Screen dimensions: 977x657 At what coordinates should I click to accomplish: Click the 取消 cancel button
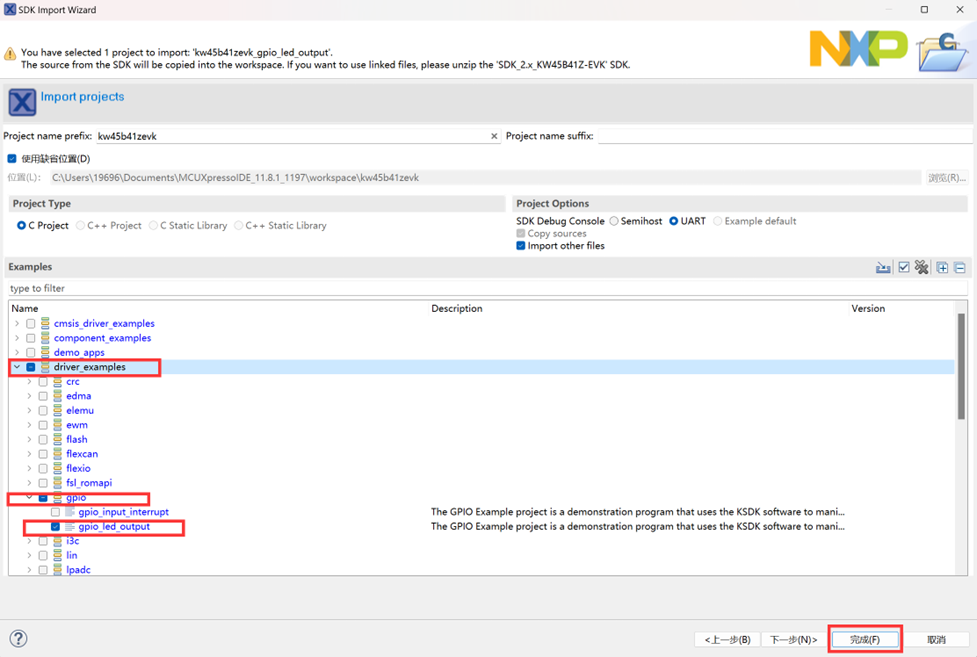pyautogui.click(x=936, y=639)
